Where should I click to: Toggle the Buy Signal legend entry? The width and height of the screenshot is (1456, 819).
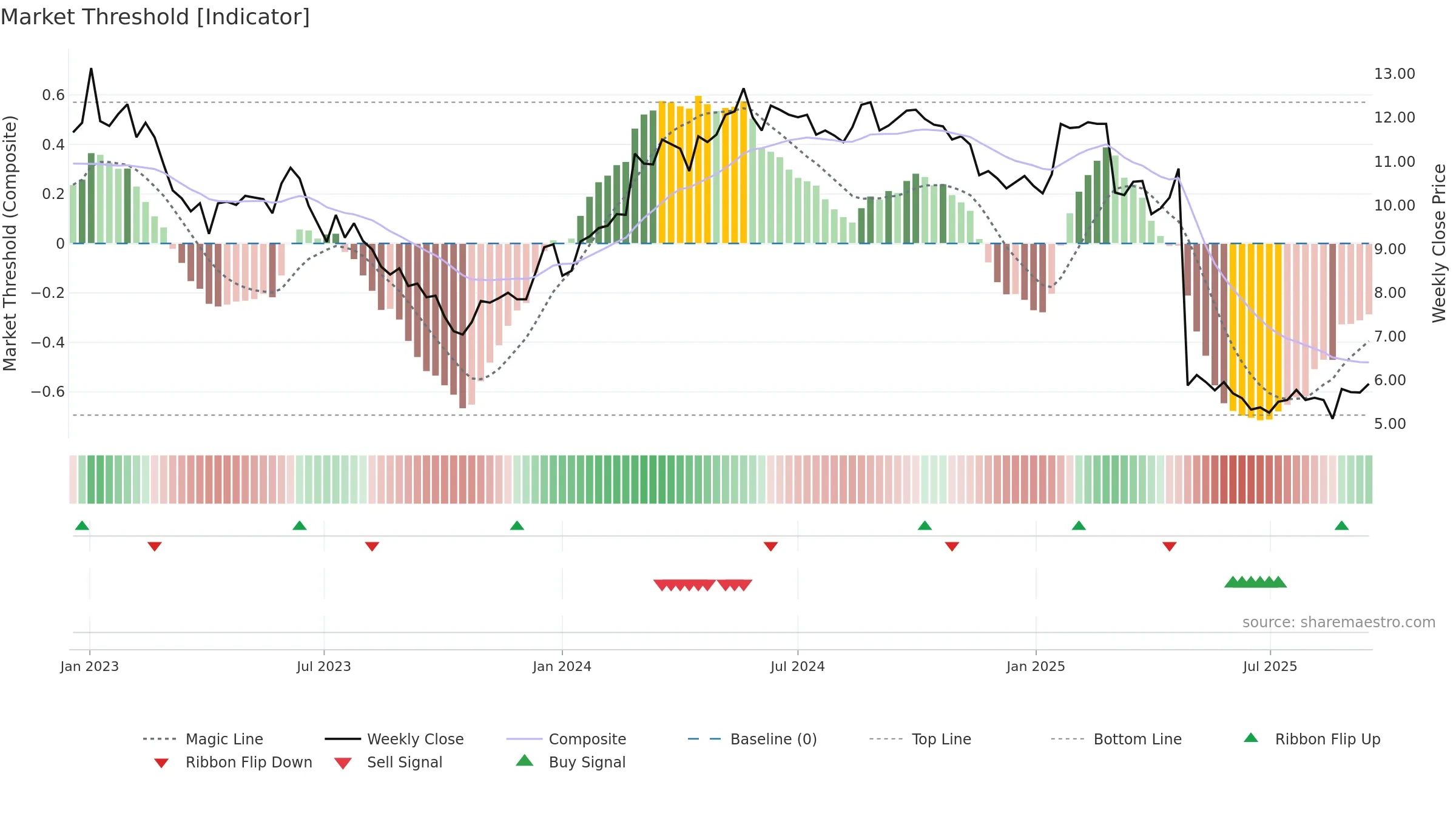[570, 762]
